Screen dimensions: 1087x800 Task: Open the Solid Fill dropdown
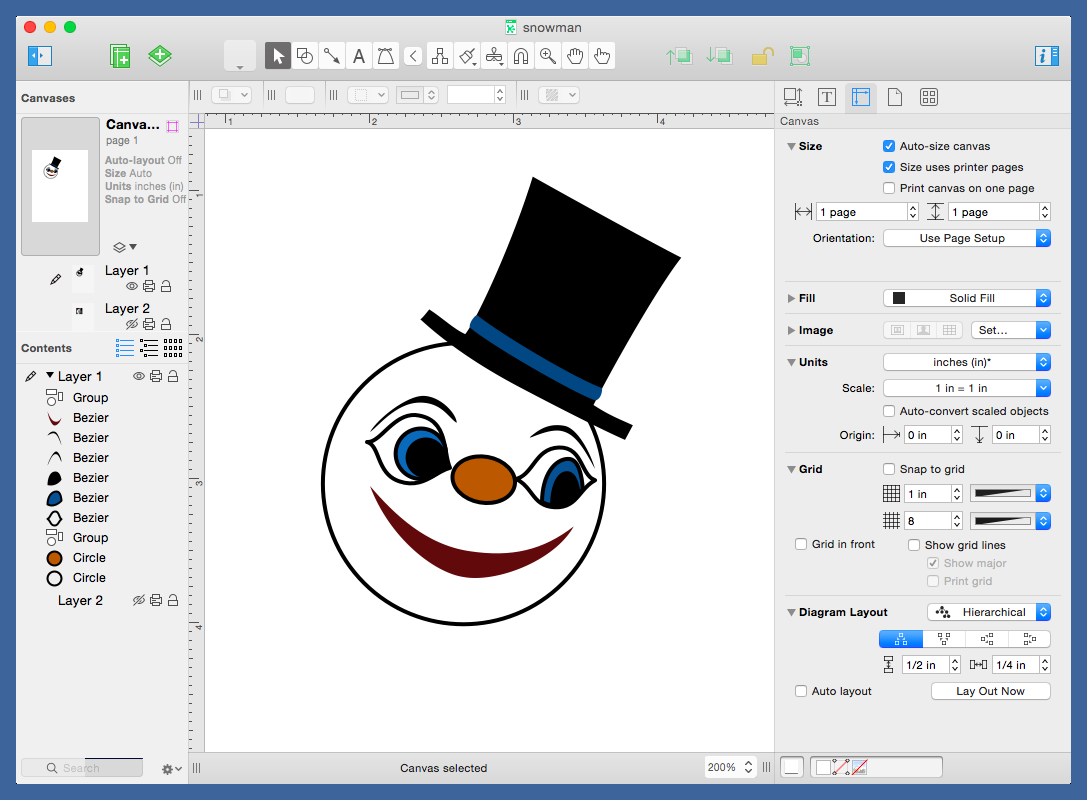[x=966, y=298]
